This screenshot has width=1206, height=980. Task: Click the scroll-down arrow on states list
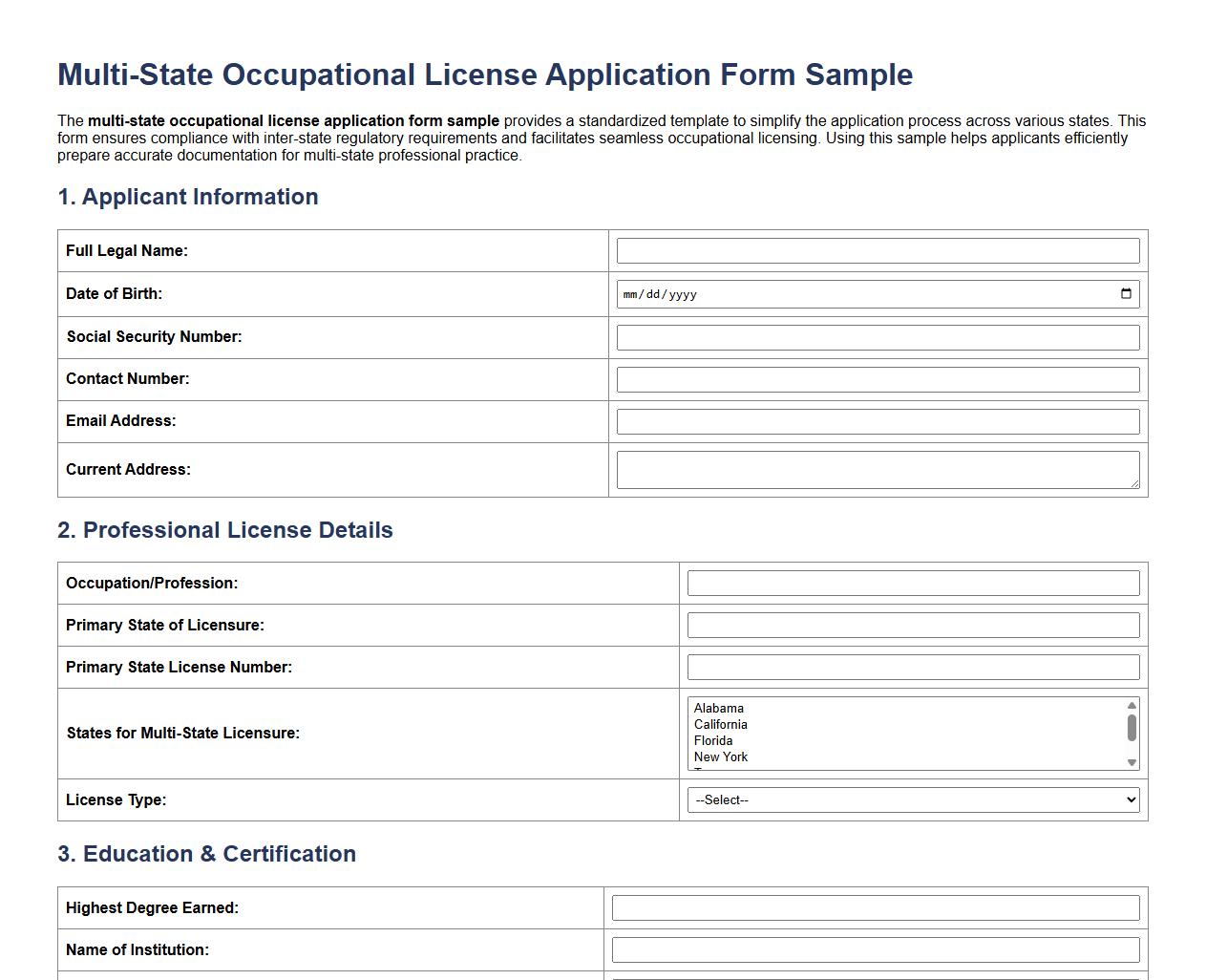[x=1131, y=762]
